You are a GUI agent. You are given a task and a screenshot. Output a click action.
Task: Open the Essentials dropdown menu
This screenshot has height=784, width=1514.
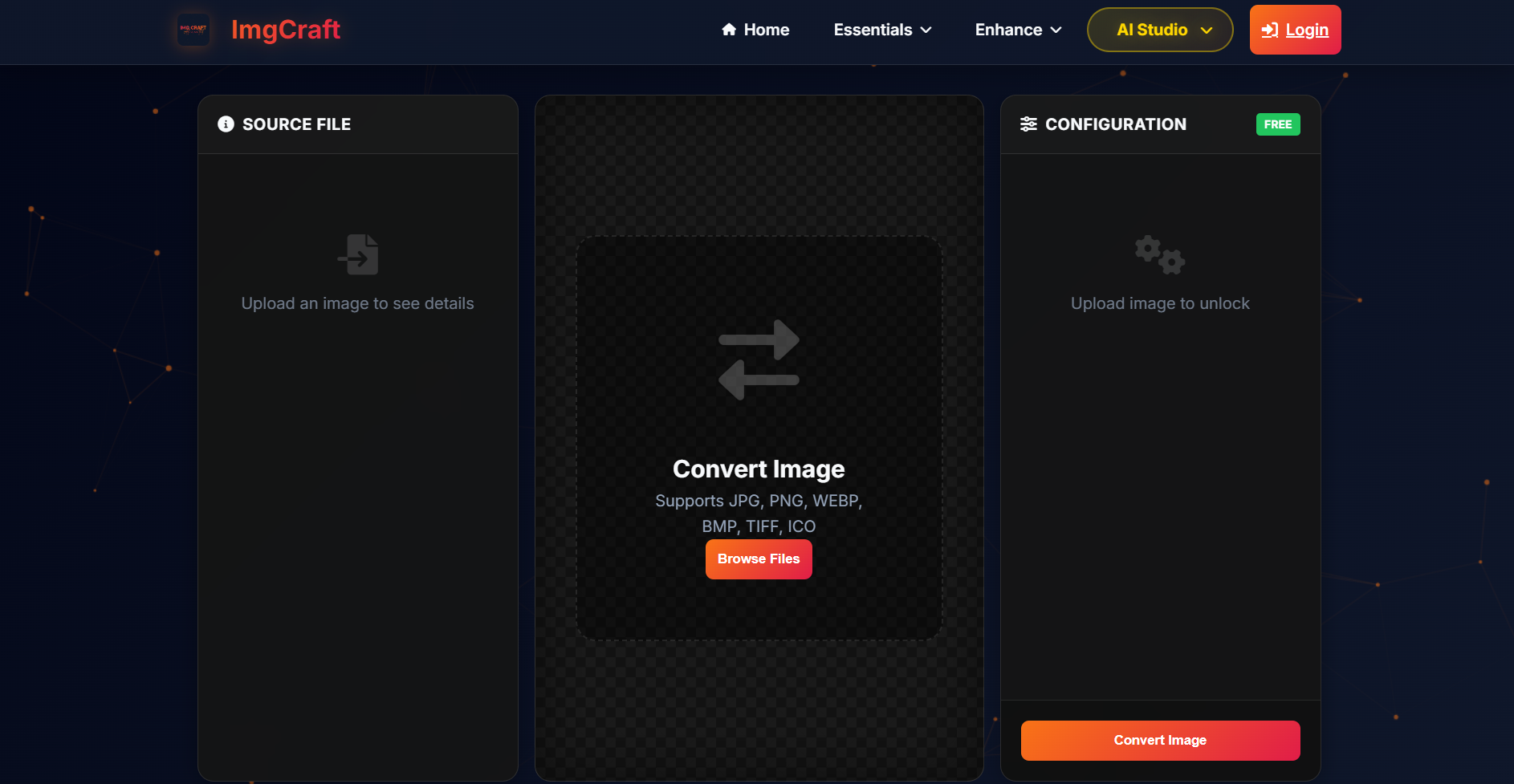tap(881, 30)
